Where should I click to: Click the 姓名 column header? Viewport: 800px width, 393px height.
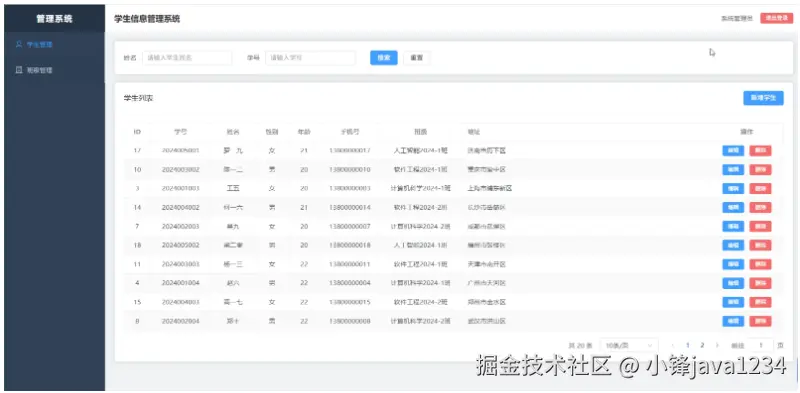click(x=233, y=132)
